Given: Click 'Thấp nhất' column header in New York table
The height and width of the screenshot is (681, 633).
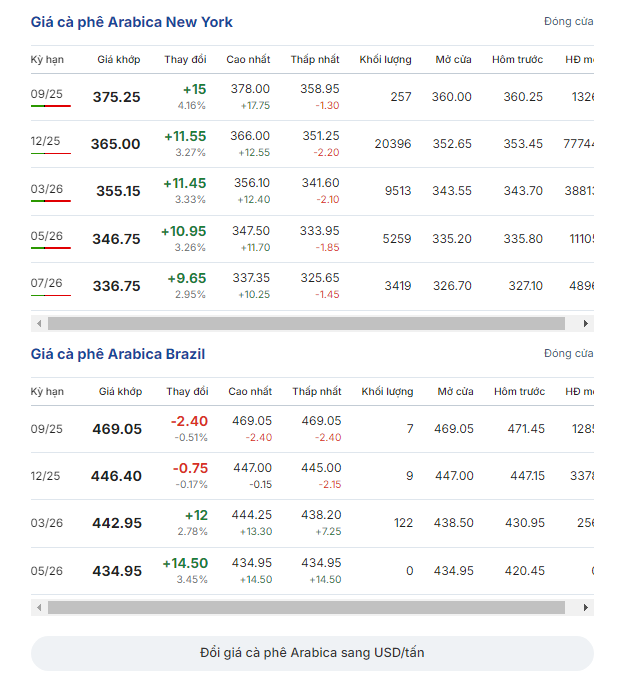Looking at the screenshot, I should (315, 60).
